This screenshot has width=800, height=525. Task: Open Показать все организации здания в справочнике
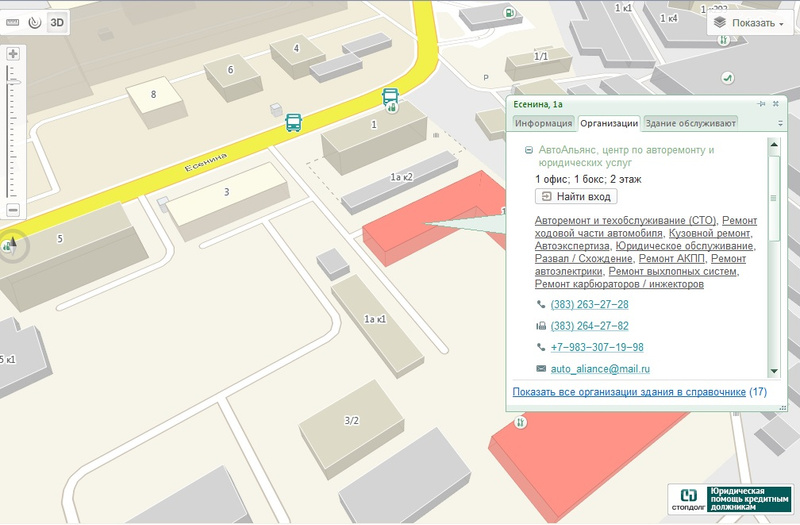(x=629, y=392)
